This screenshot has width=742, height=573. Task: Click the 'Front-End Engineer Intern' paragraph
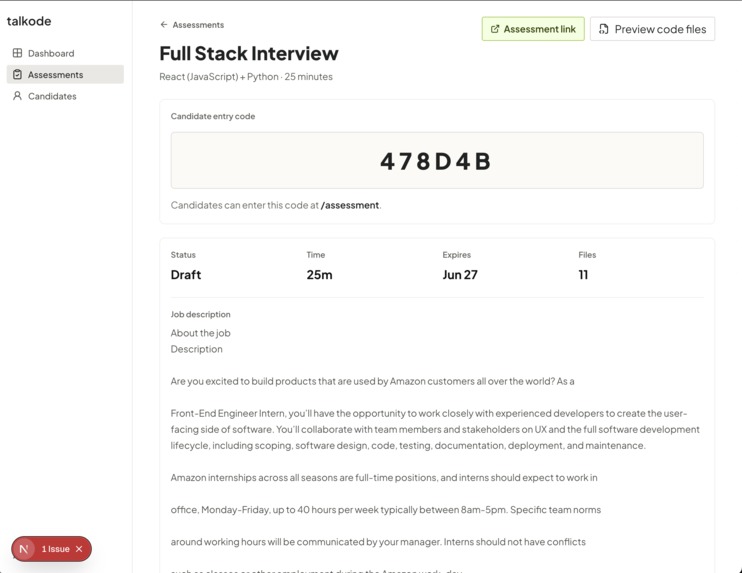tap(435, 430)
